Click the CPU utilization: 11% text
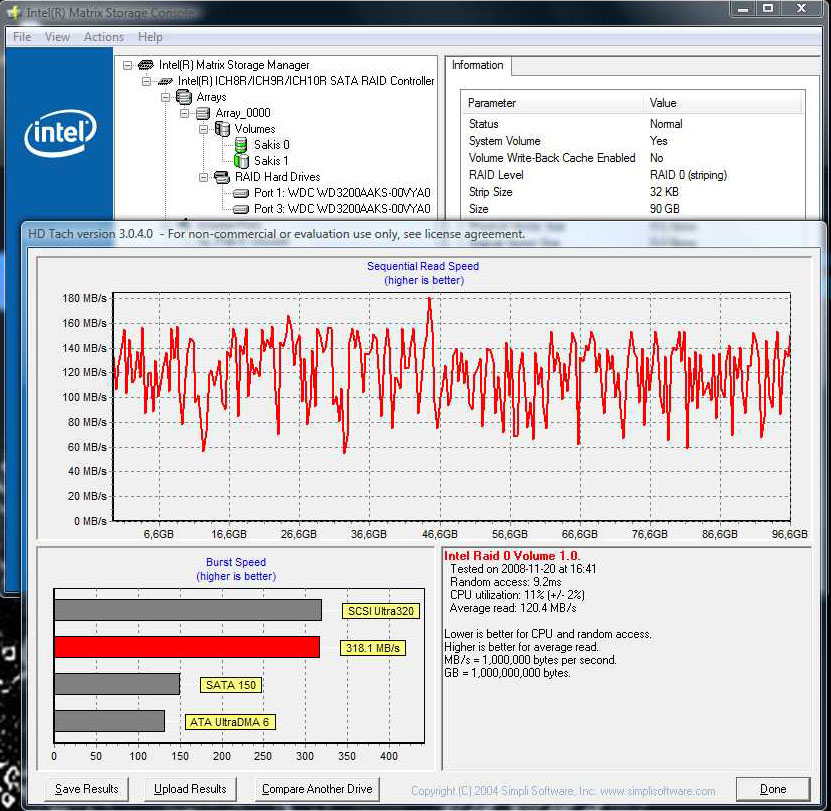This screenshot has width=831, height=811. (517, 595)
